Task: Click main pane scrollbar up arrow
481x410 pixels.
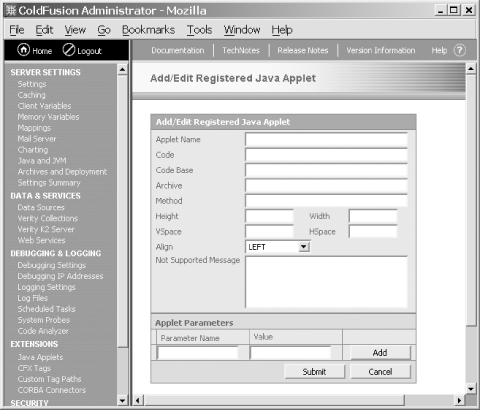Action: 471,69
